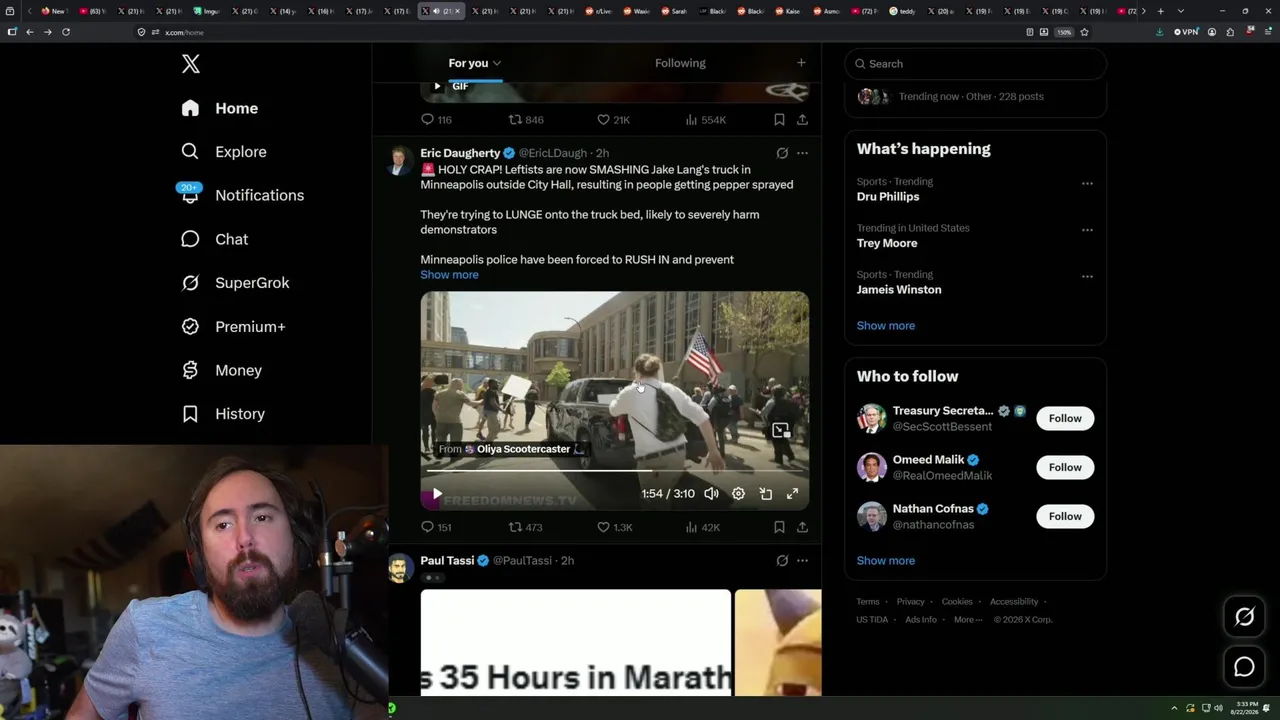This screenshot has height=720, width=1280.
Task: Click the plus icon beside Following tab
Action: (x=801, y=63)
